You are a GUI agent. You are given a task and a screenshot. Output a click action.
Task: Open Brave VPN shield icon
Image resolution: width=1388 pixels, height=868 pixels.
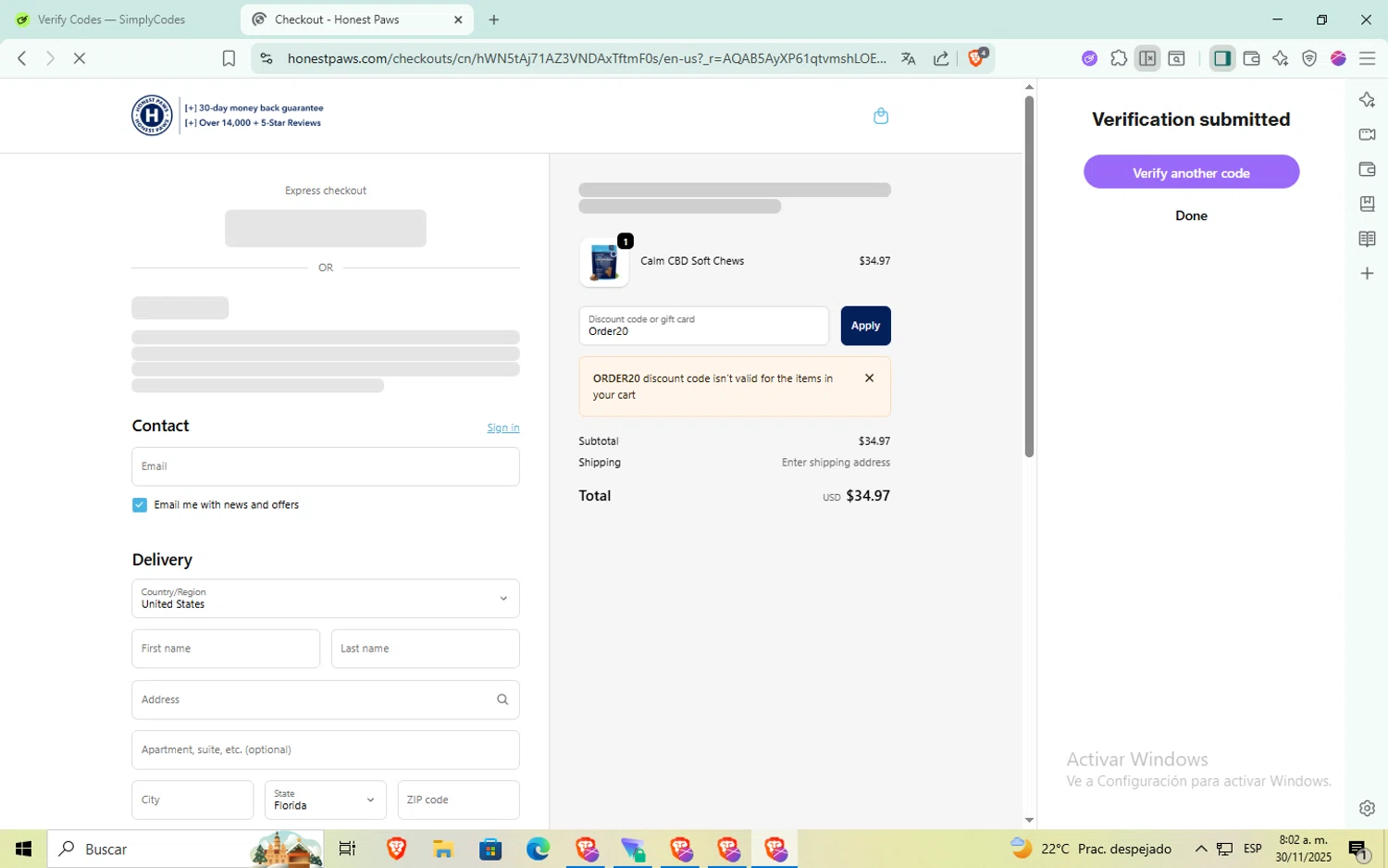point(1309,58)
